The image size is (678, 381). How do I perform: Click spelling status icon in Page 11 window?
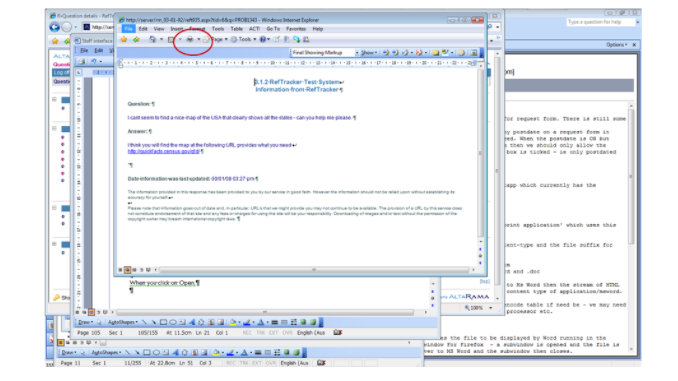321,363
